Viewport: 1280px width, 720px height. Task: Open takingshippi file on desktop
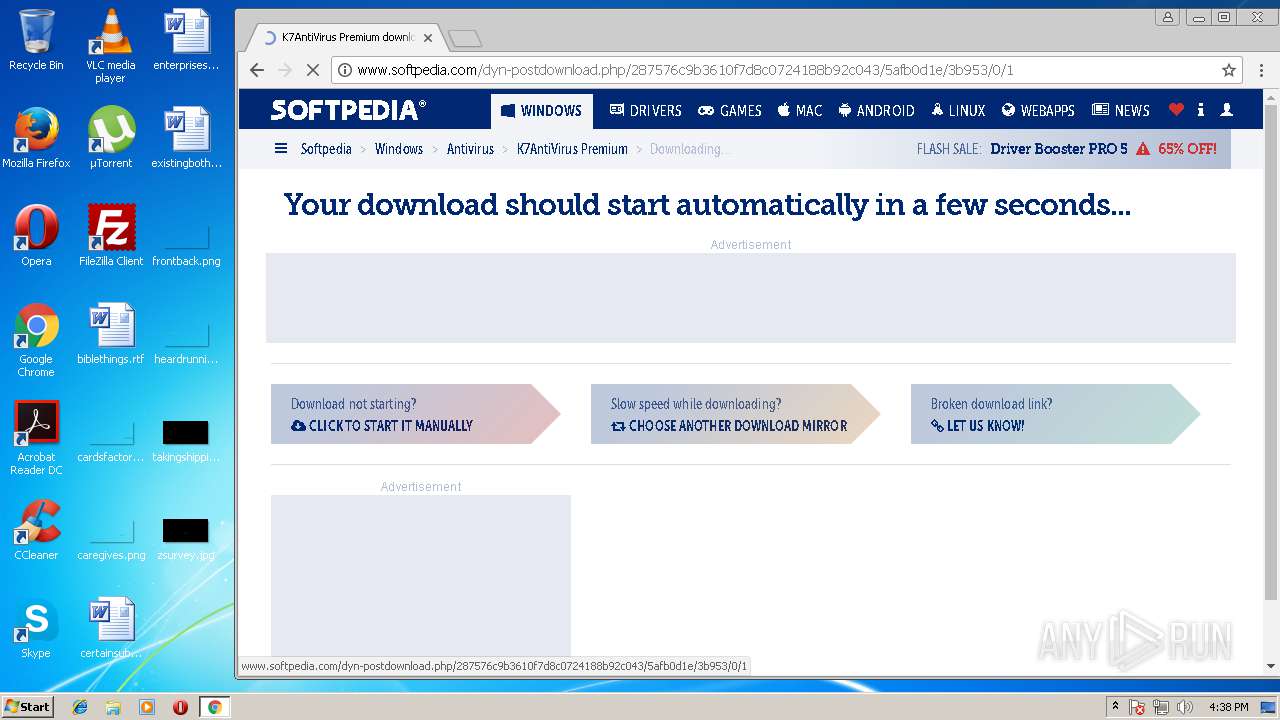pyautogui.click(x=186, y=442)
